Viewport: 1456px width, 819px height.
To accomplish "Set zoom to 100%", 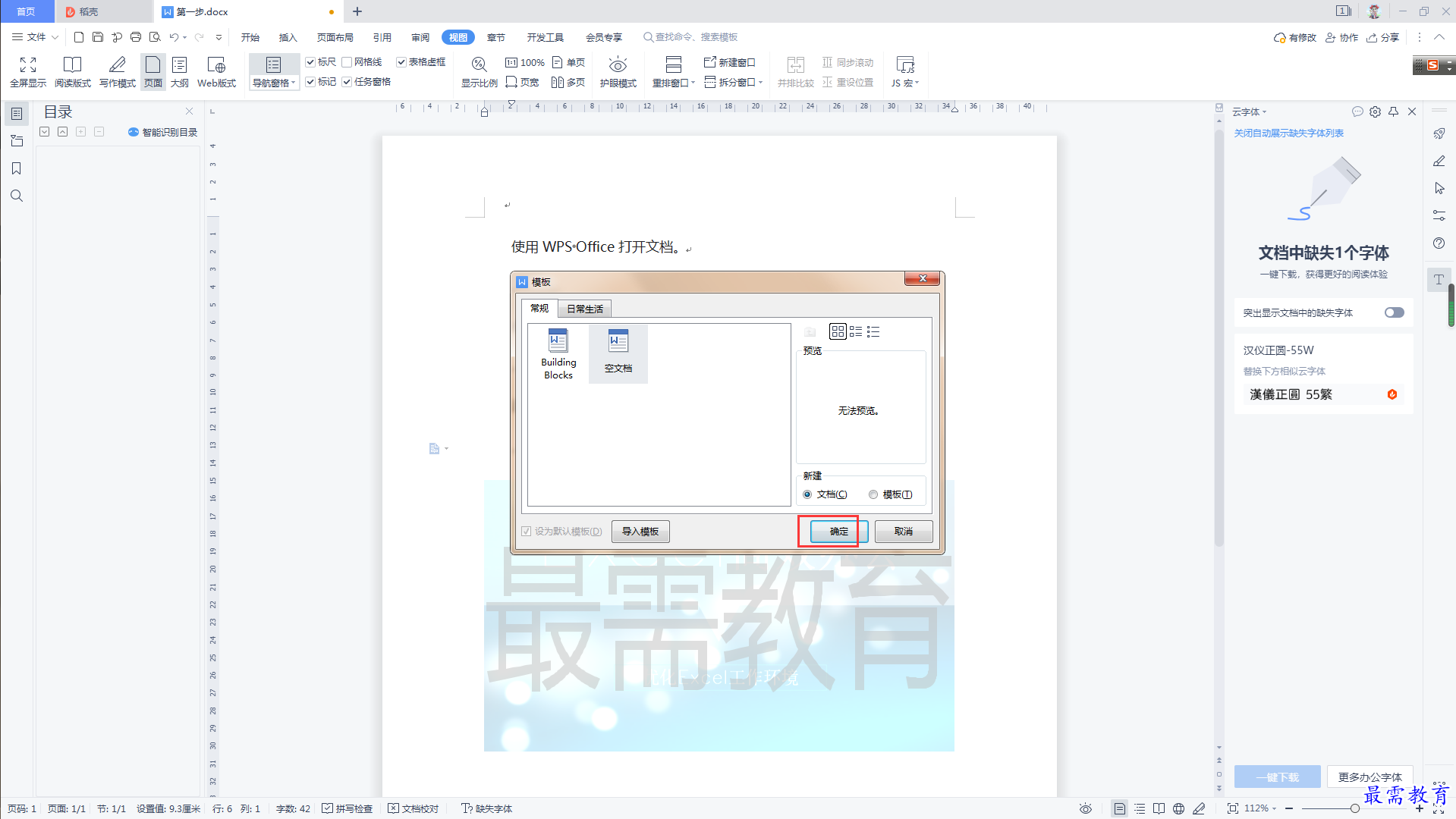I will click(x=524, y=62).
